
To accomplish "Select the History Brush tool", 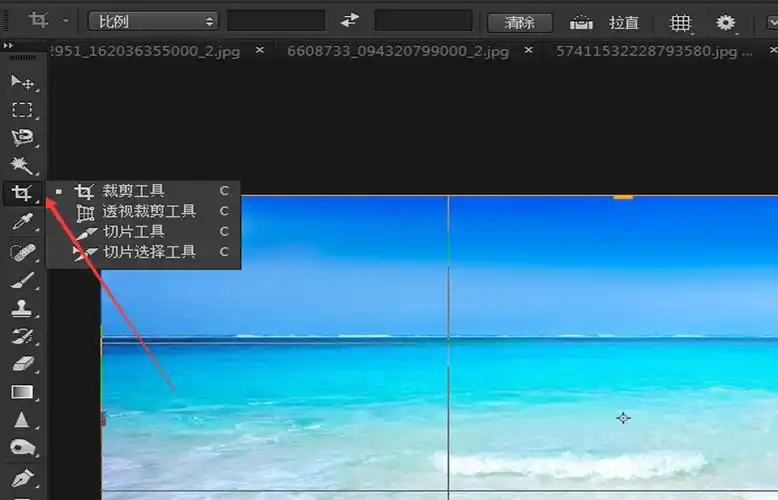I will tap(22, 336).
